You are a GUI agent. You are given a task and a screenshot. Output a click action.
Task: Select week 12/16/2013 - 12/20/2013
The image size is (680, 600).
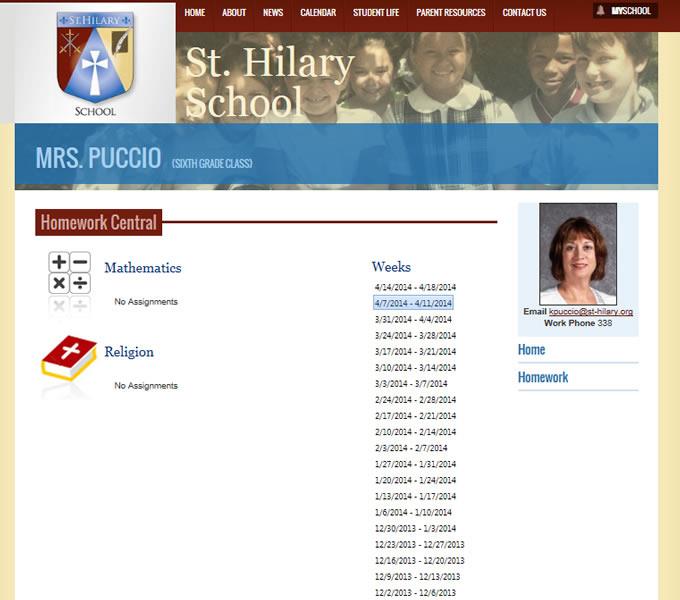tap(419, 560)
